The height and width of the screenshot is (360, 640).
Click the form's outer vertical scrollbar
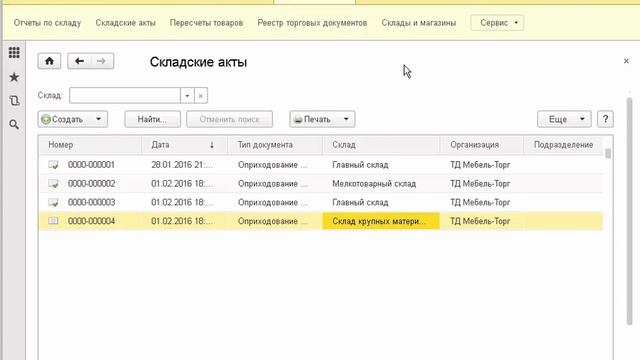pyautogui.click(x=629, y=211)
